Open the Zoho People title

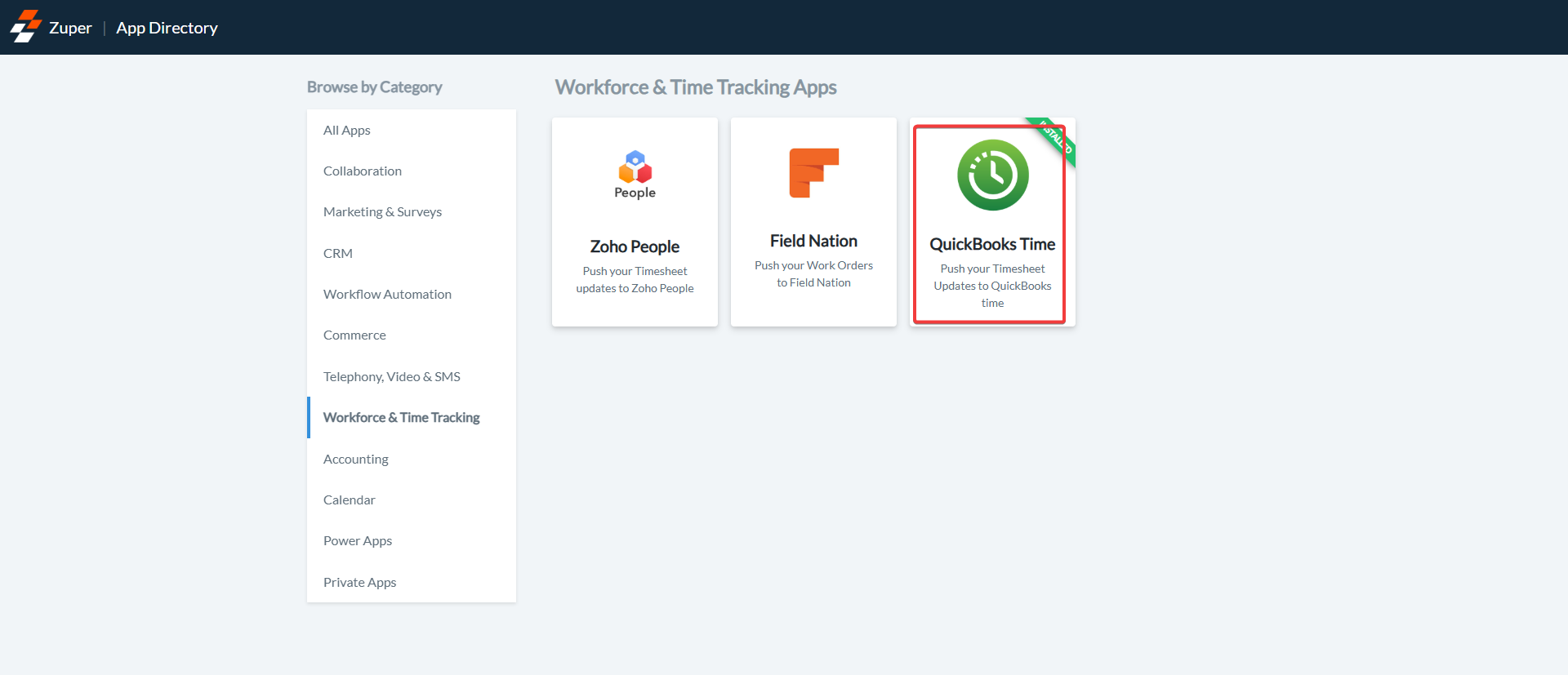coord(635,246)
